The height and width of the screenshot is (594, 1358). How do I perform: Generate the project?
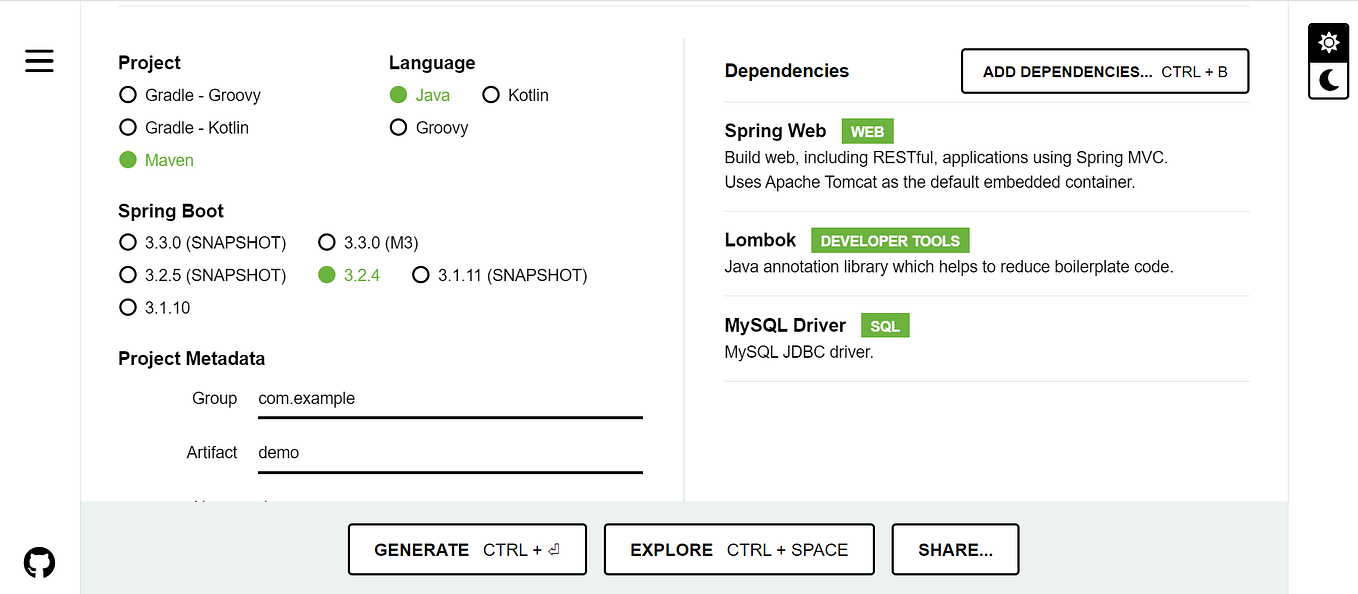pos(467,550)
